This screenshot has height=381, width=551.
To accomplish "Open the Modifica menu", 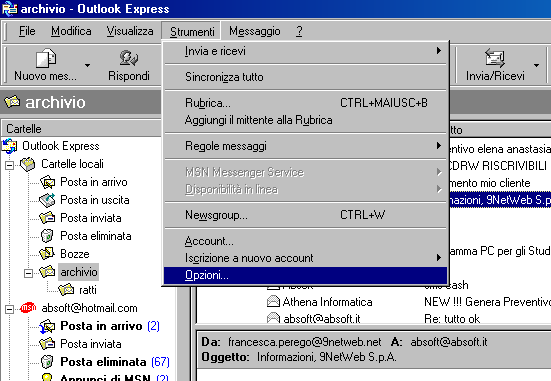I will 71,31.
